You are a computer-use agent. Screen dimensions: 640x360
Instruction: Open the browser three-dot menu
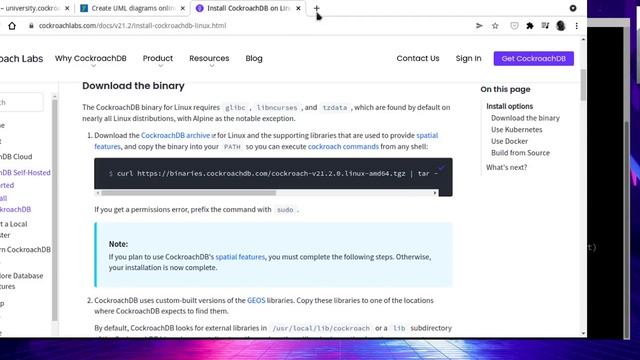pos(576,26)
